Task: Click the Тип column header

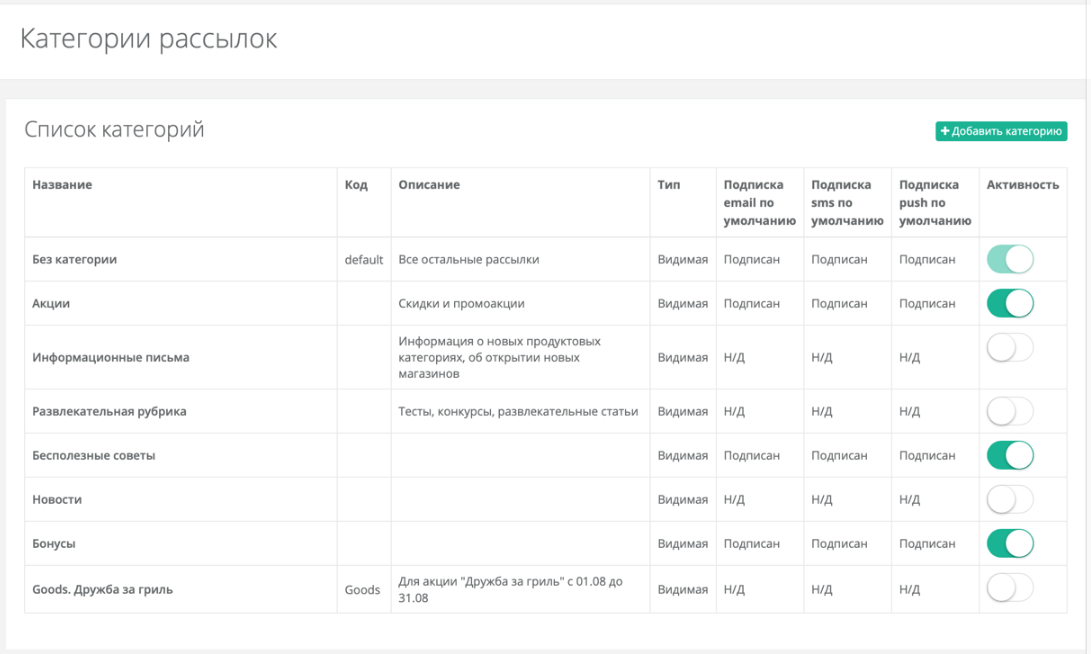Action: point(669,185)
